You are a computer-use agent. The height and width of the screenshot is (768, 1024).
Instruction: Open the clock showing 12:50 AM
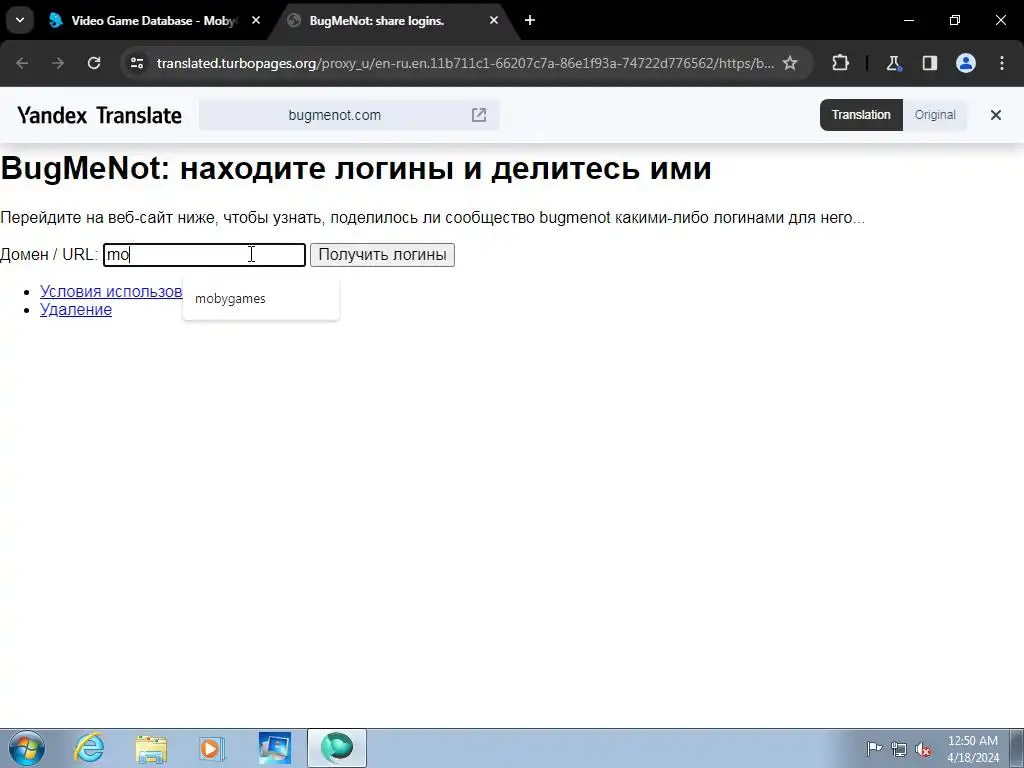pos(973,749)
